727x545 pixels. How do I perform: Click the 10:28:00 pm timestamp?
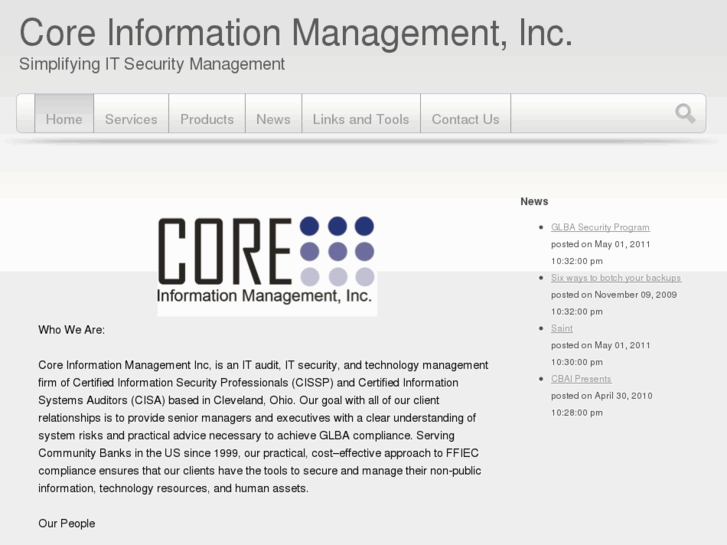pyautogui.click(x=577, y=413)
